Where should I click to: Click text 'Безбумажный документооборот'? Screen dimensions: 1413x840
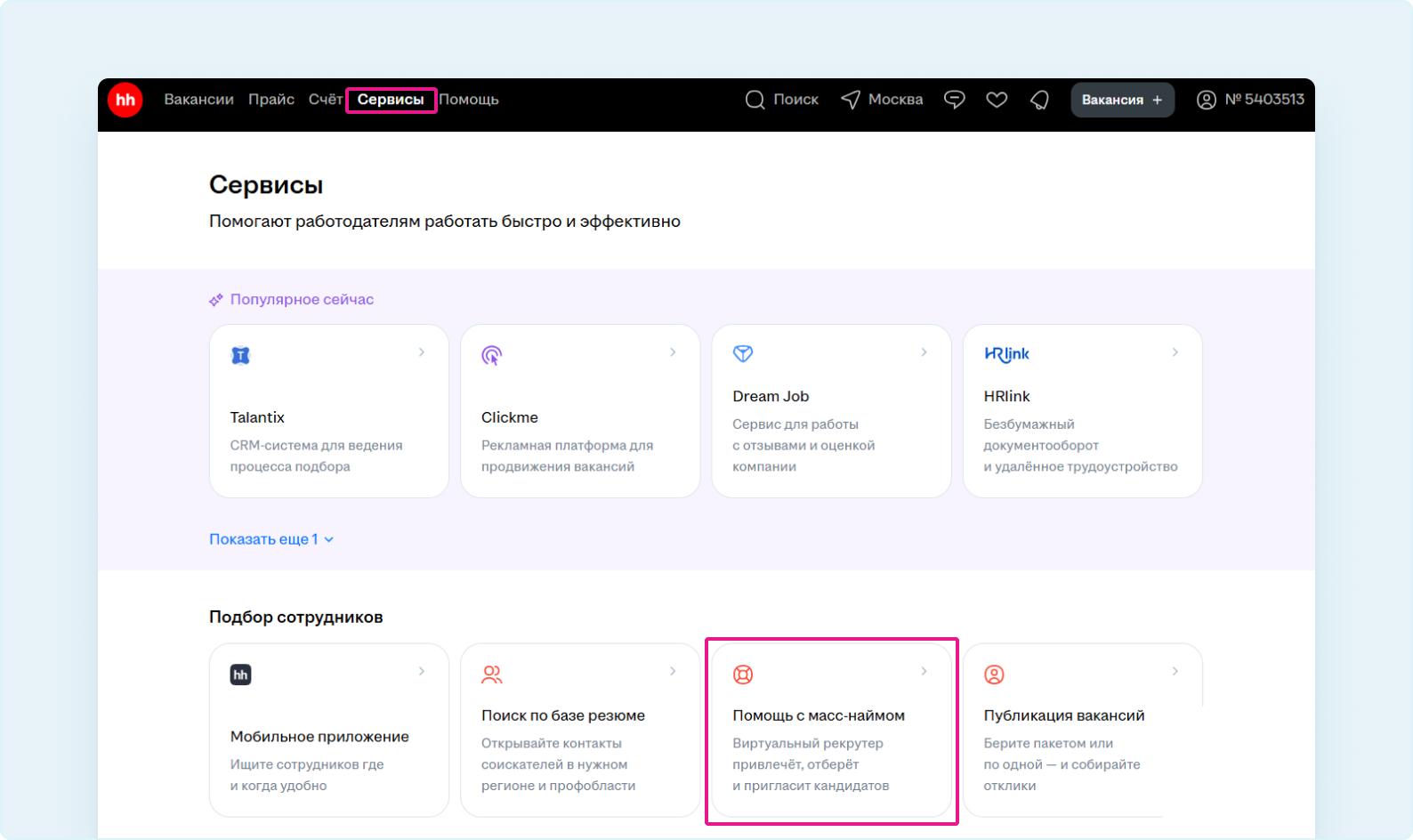point(1041,434)
